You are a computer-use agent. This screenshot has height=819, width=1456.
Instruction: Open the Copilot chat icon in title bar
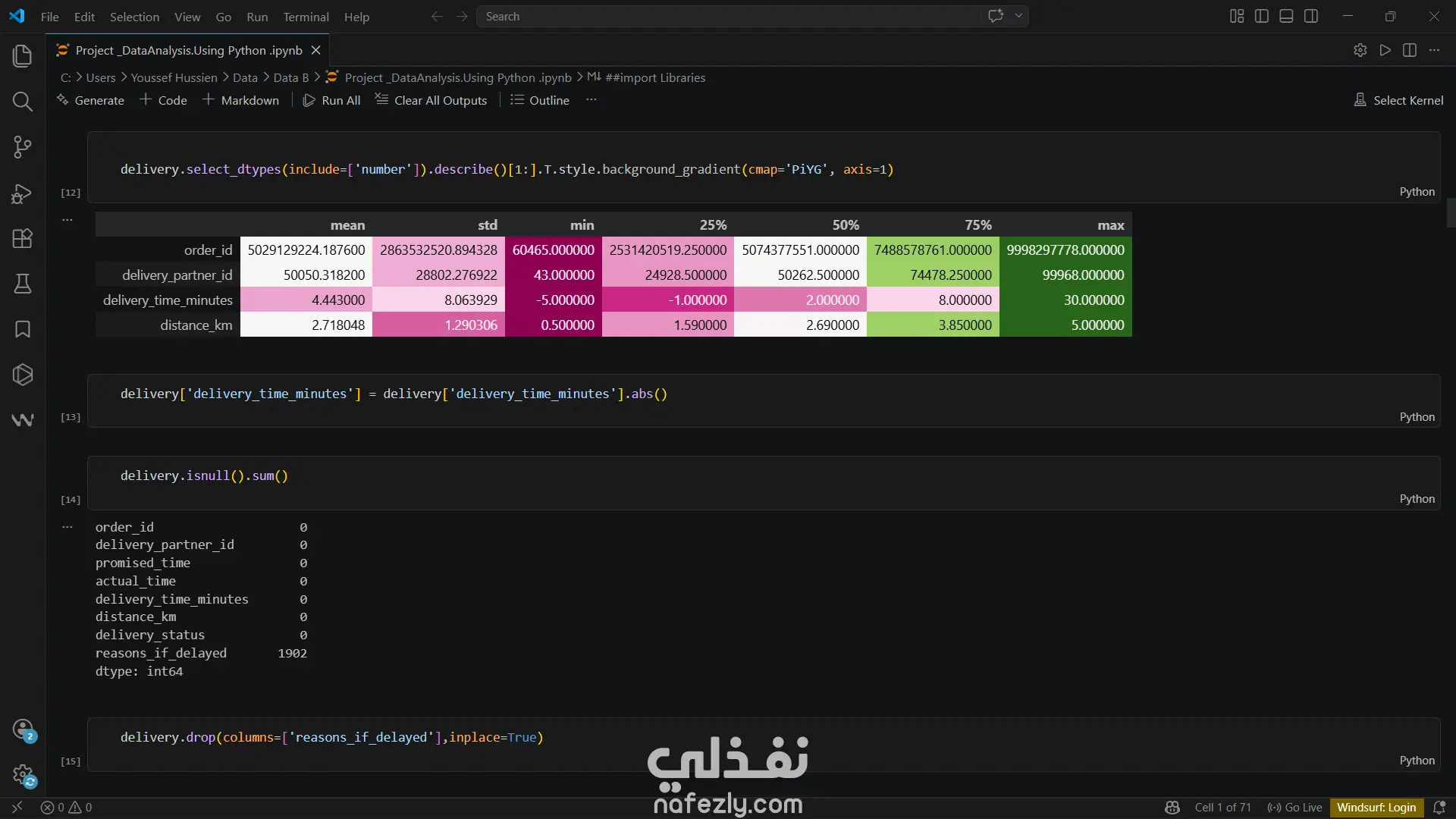[x=996, y=16]
